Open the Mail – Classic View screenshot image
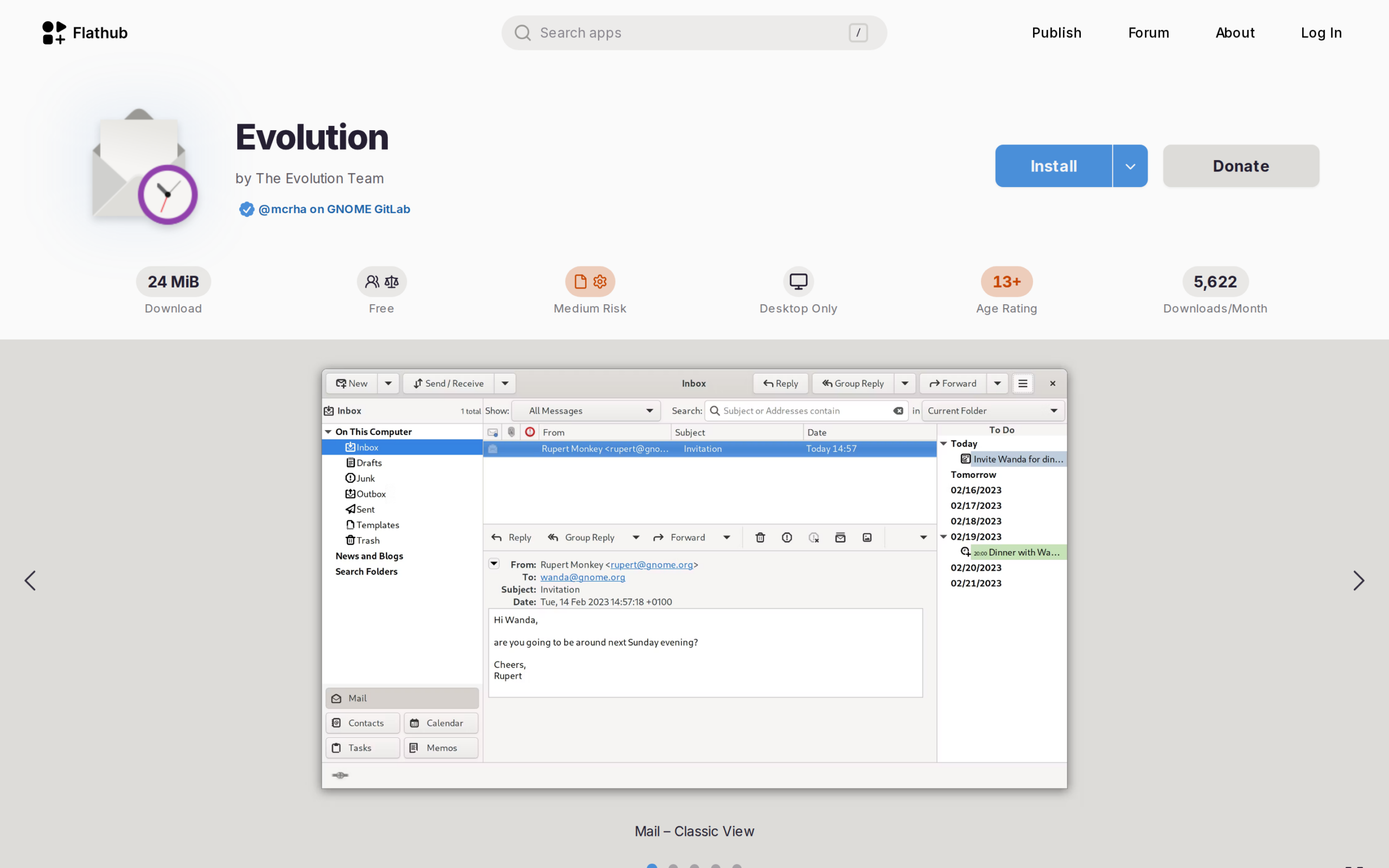Screen dimensions: 1389x868 (694, 579)
